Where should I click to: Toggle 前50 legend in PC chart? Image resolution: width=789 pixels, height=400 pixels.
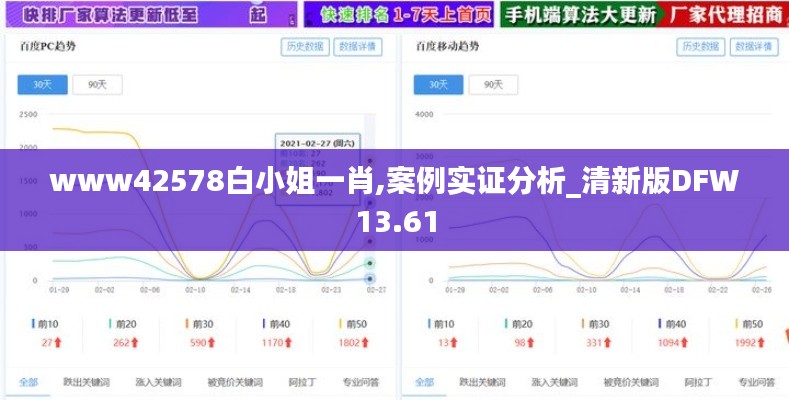(353, 324)
